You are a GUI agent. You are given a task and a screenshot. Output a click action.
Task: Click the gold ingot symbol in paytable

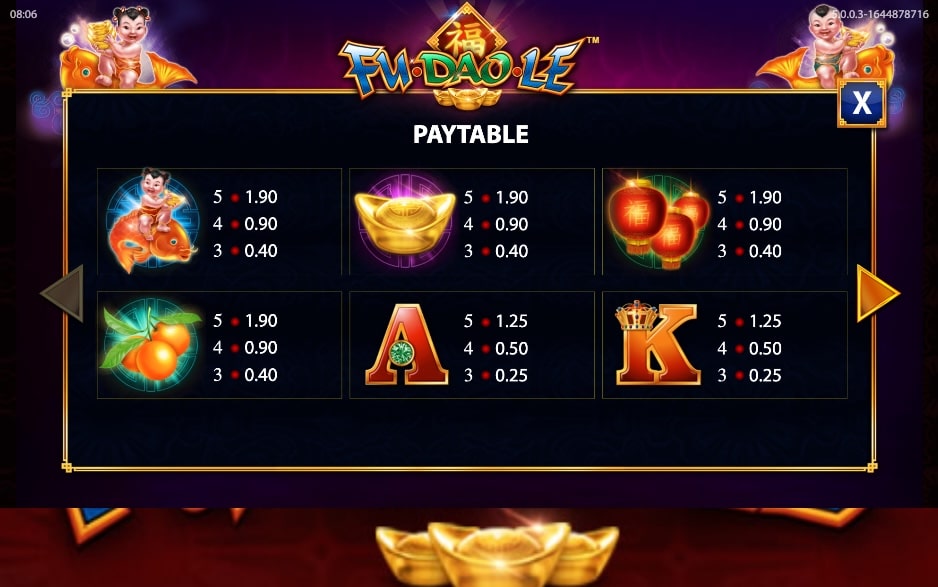click(x=405, y=221)
